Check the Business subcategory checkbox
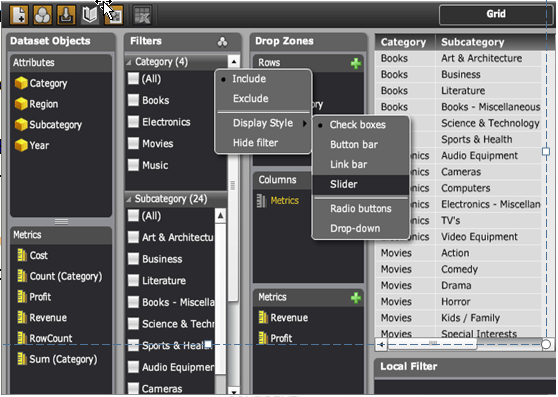The image size is (558, 397). pos(133,259)
